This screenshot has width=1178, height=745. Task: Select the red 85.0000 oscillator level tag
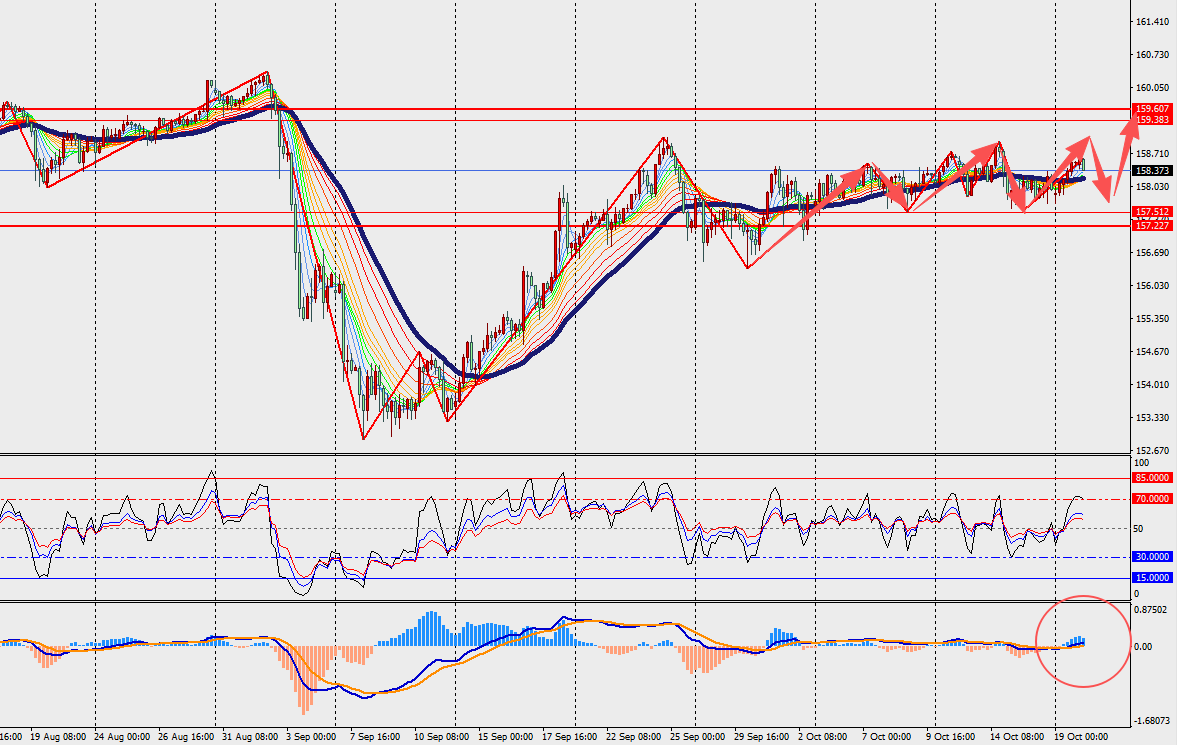point(1152,478)
